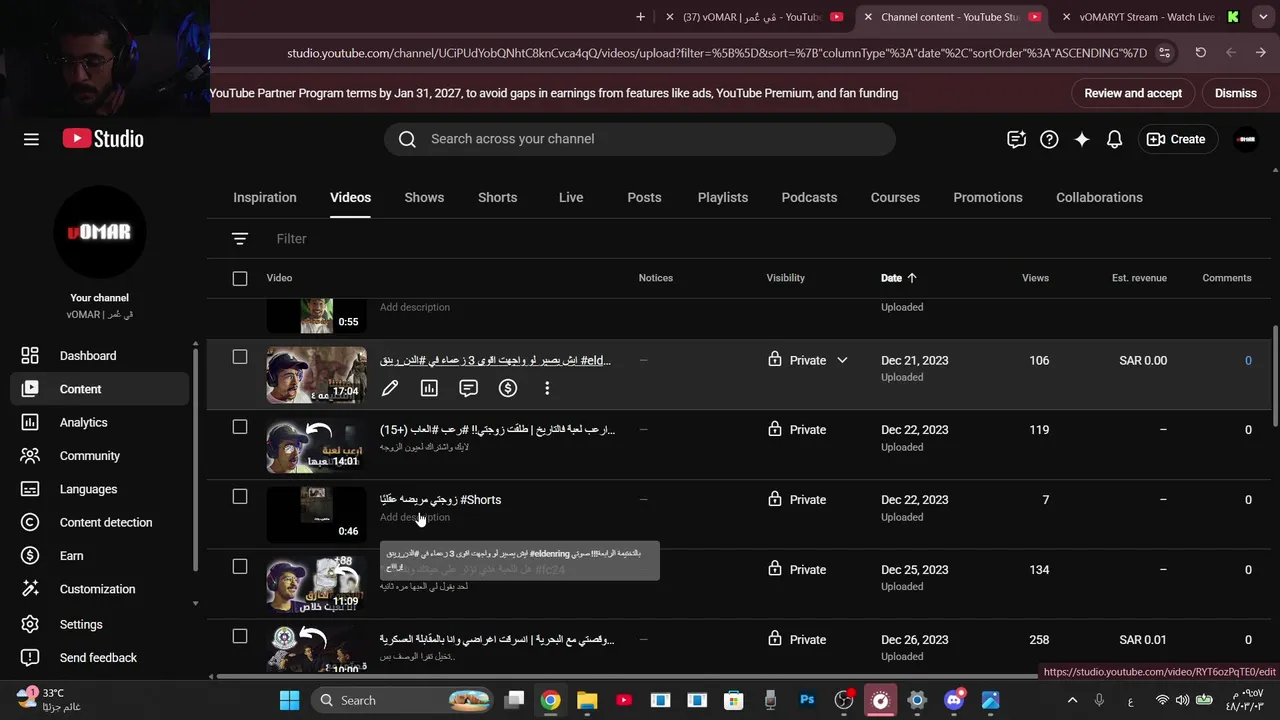1280x720 pixels.
Task: Dismiss the Partner Program banner
Action: pos(1236,93)
